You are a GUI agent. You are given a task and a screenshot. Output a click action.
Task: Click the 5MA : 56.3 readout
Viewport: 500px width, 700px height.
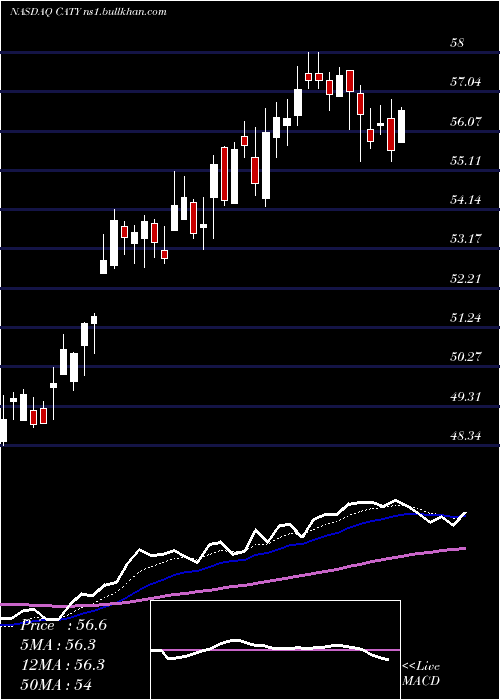[58, 645]
